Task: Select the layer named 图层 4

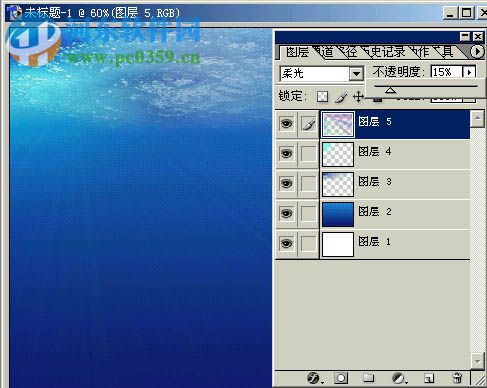Action: coord(375,152)
